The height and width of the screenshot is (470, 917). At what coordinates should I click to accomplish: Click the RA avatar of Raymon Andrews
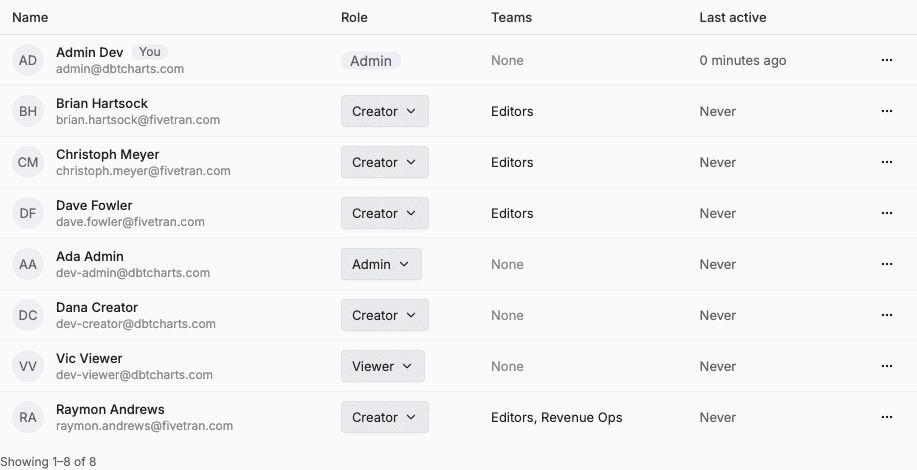pos(28,417)
